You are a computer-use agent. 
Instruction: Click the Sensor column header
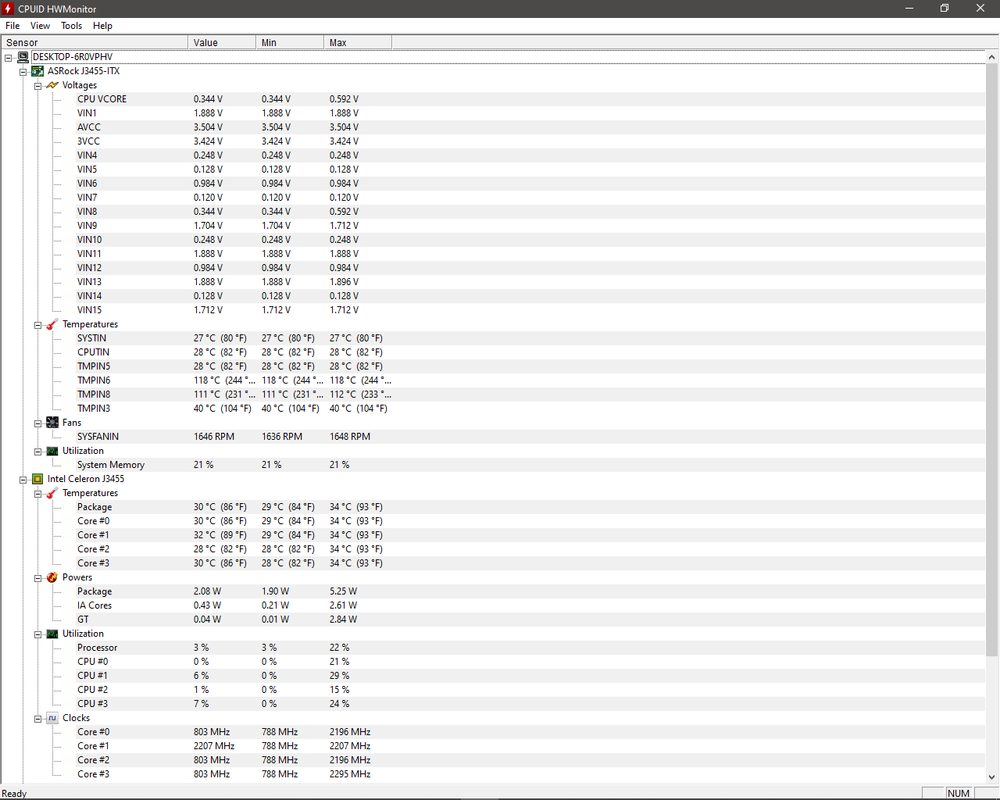click(94, 42)
